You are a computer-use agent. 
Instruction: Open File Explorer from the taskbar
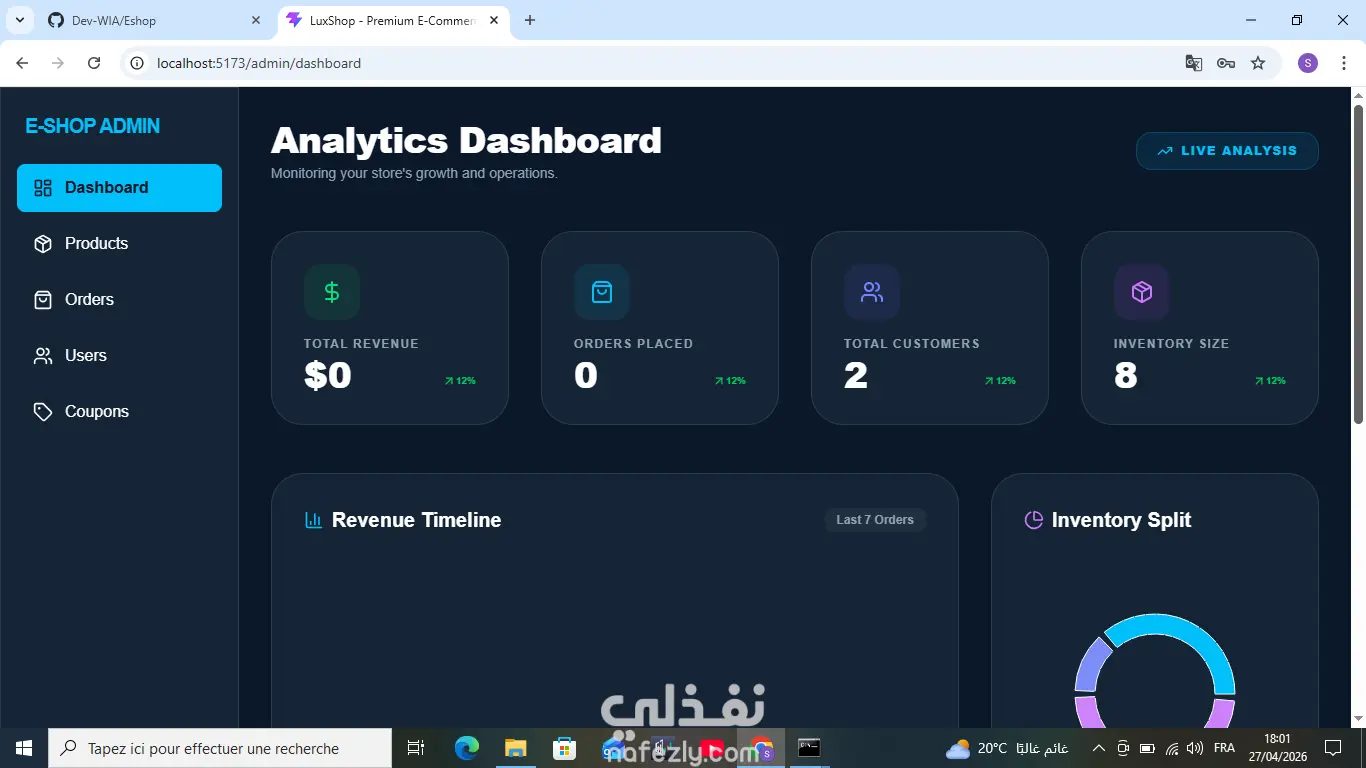click(x=515, y=748)
